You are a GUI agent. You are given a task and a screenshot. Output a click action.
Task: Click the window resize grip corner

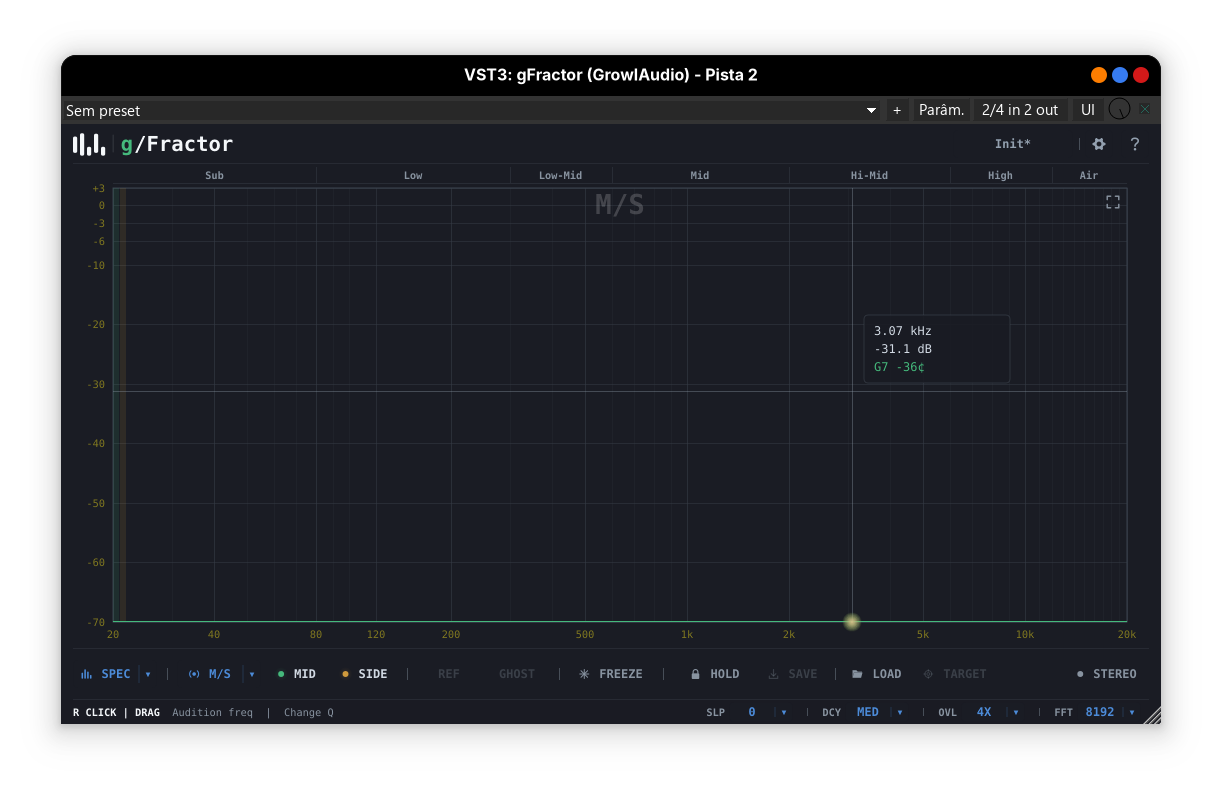[x=1152, y=715]
